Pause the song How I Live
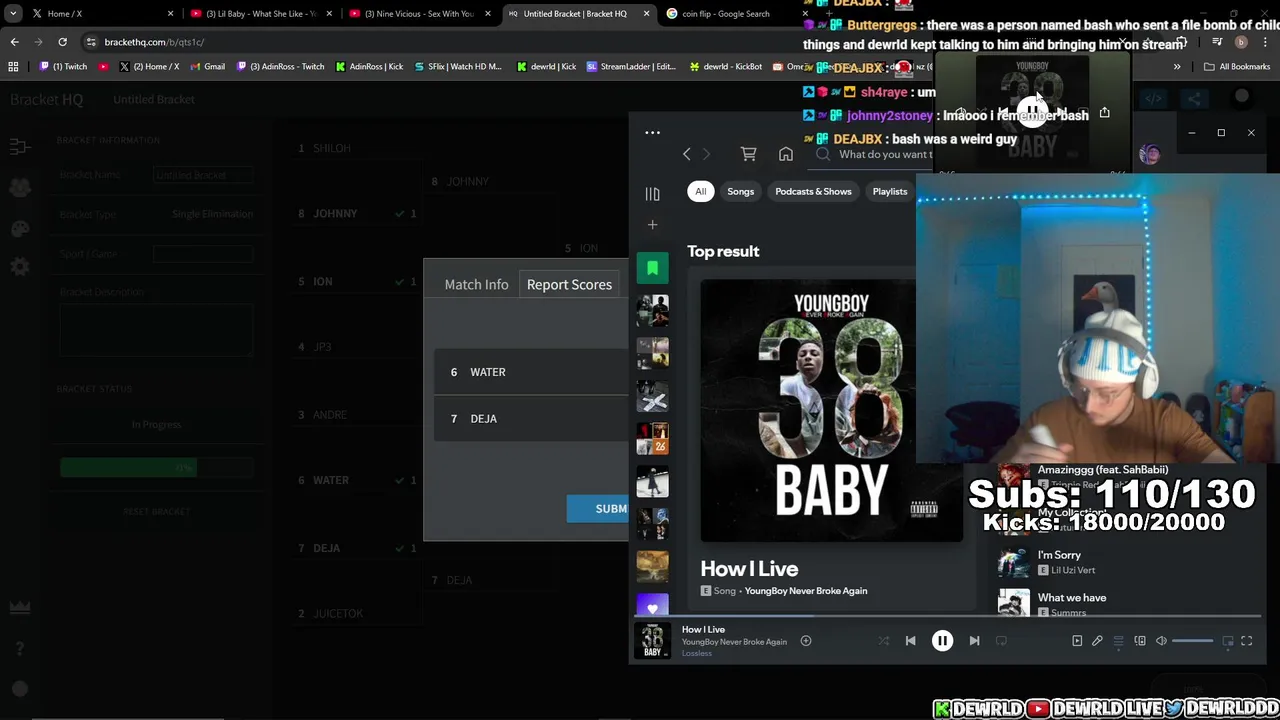 click(942, 641)
